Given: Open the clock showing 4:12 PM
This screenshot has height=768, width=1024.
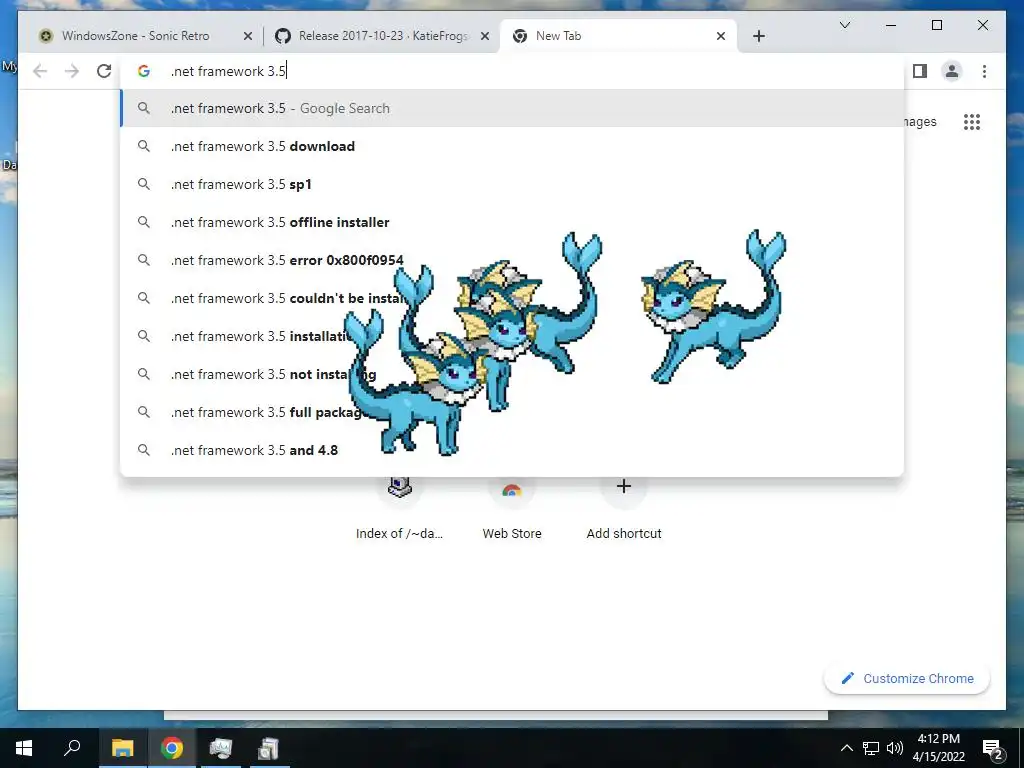Looking at the screenshot, I should tap(938, 748).
